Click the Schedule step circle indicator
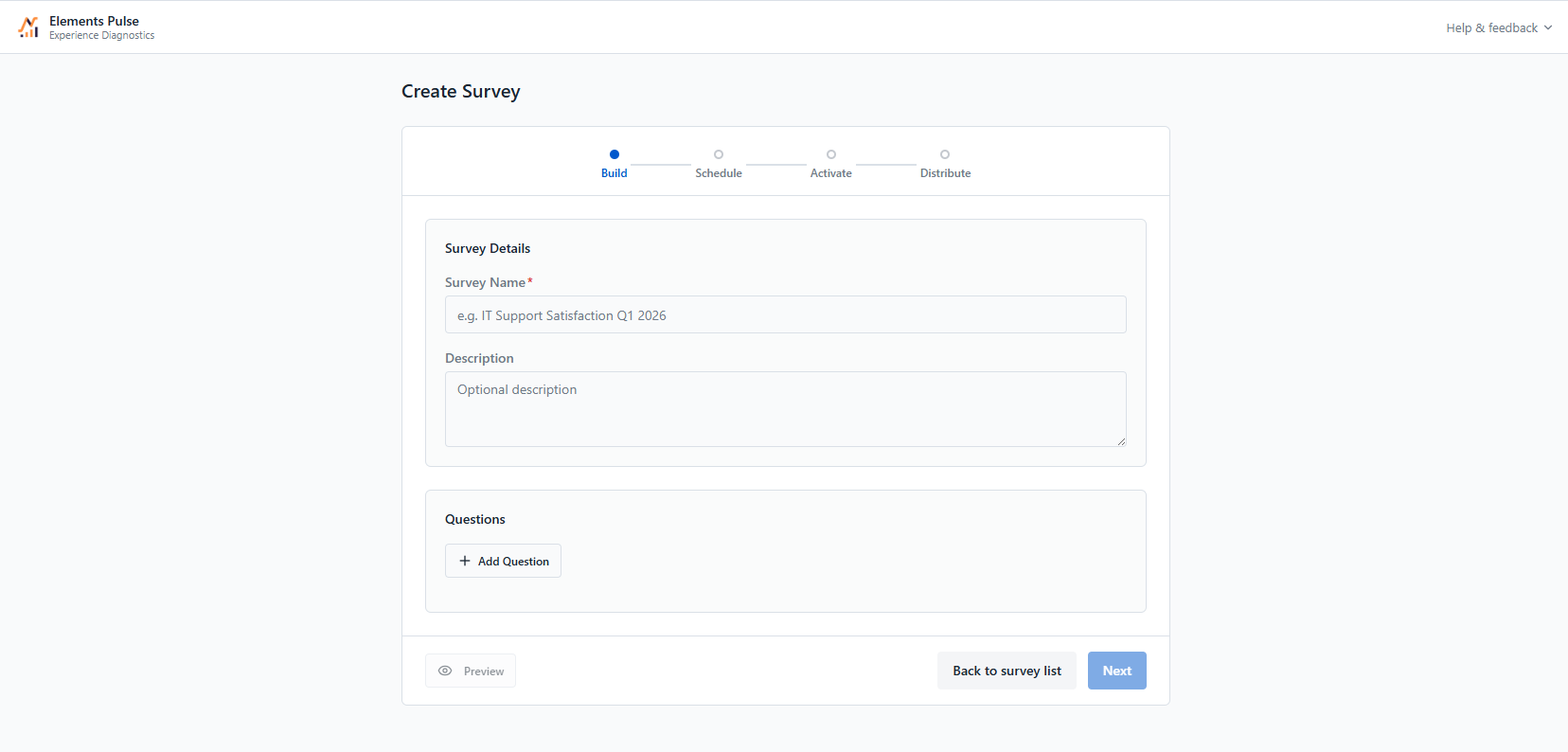Viewport: 1568px width, 752px height. pos(719,154)
